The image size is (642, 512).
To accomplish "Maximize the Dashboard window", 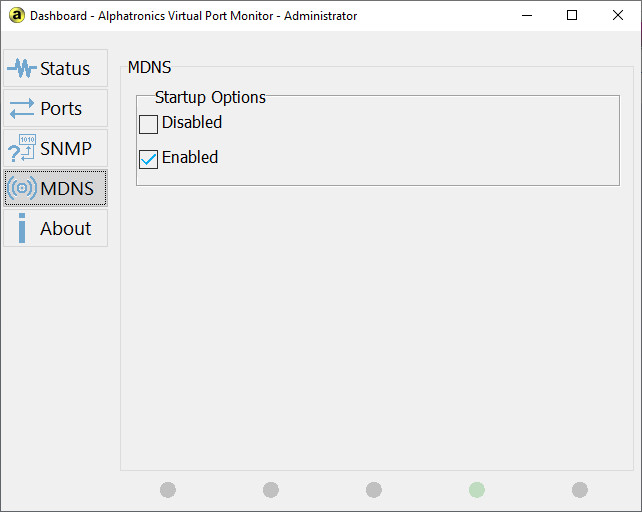I will (x=572, y=15).
